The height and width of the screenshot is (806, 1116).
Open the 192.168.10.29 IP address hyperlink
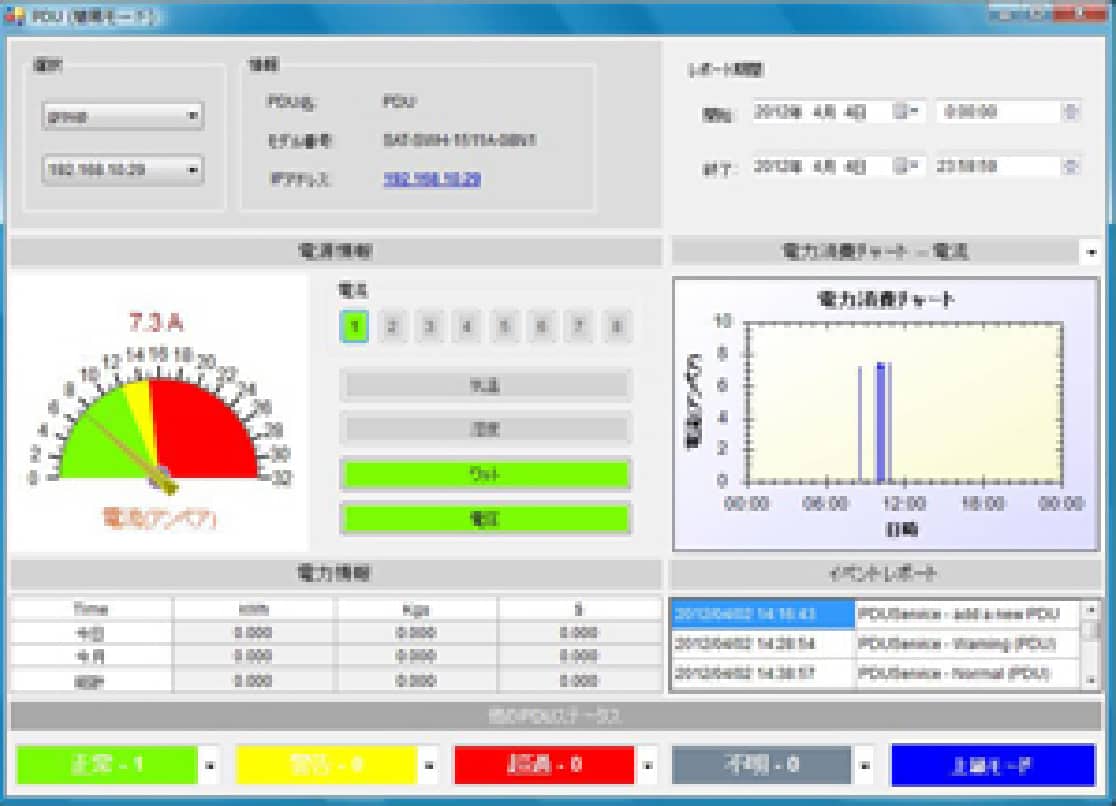pyautogui.click(x=432, y=179)
